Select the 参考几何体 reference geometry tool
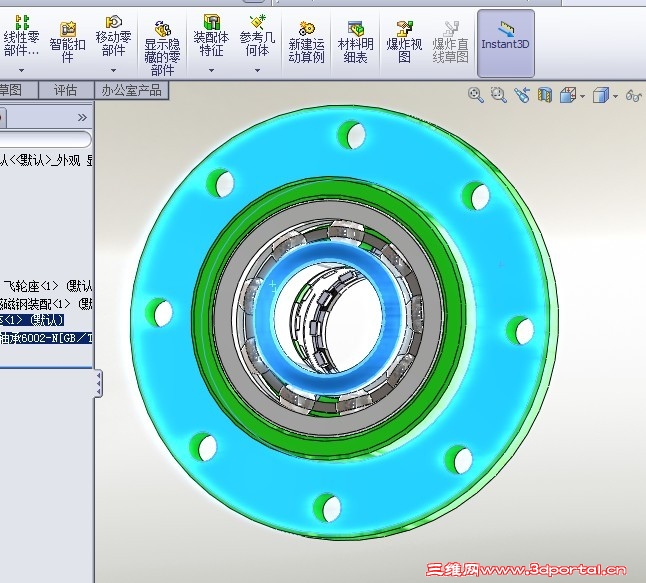Image resolution: width=646 pixels, height=583 pixels. tap(257, 36)
